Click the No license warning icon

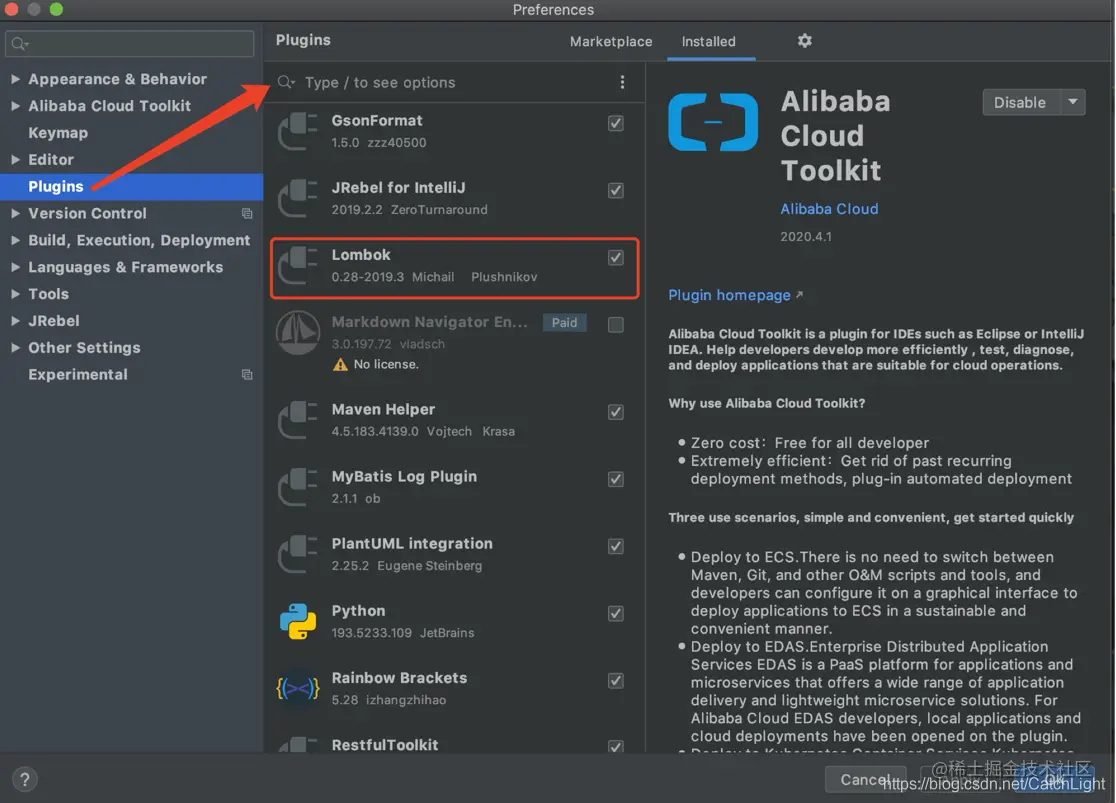click(x=340, y=364)
